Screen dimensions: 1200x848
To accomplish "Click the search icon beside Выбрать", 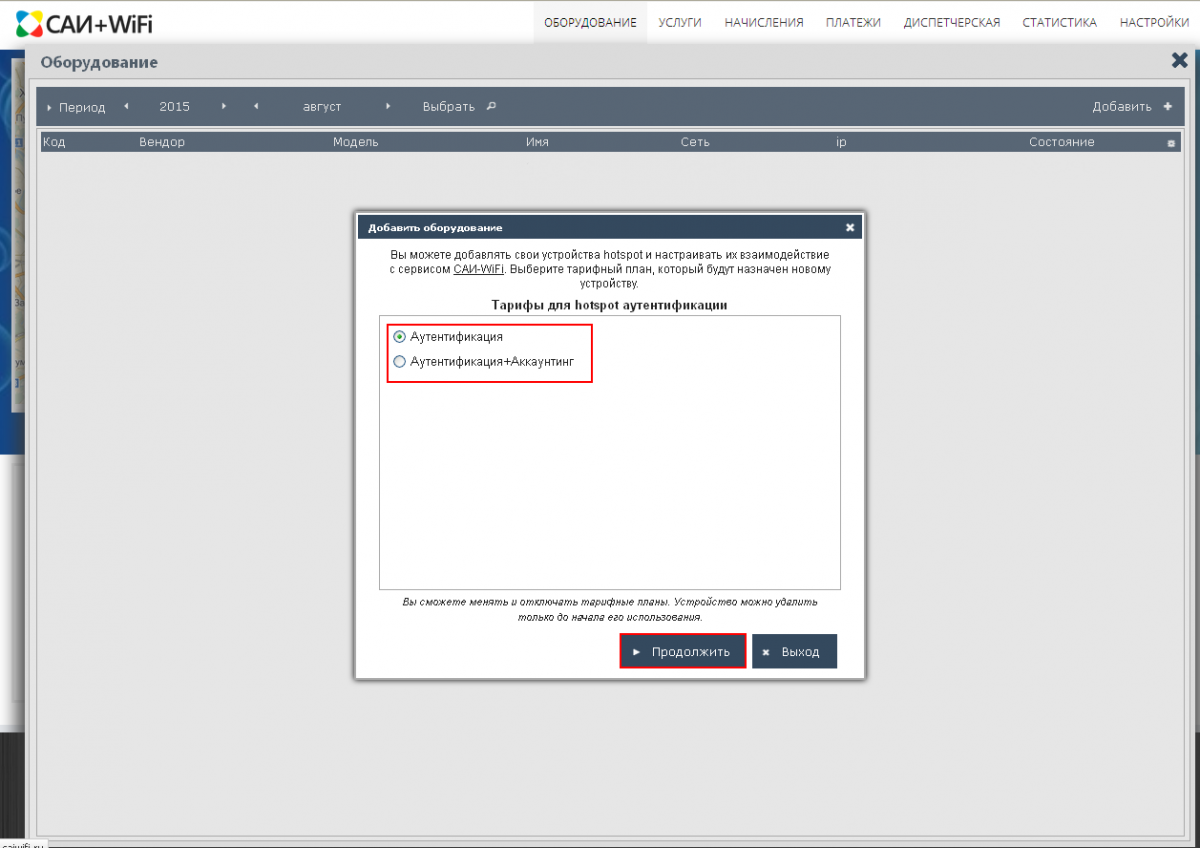I will [x=490, y=107].
